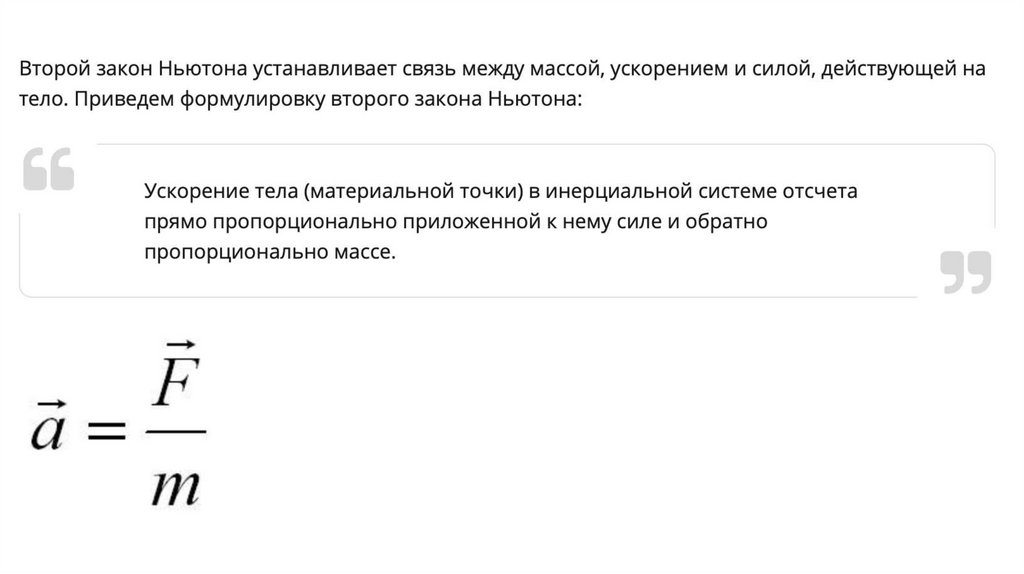Click the vector arrow above letter a

point(45,404)
